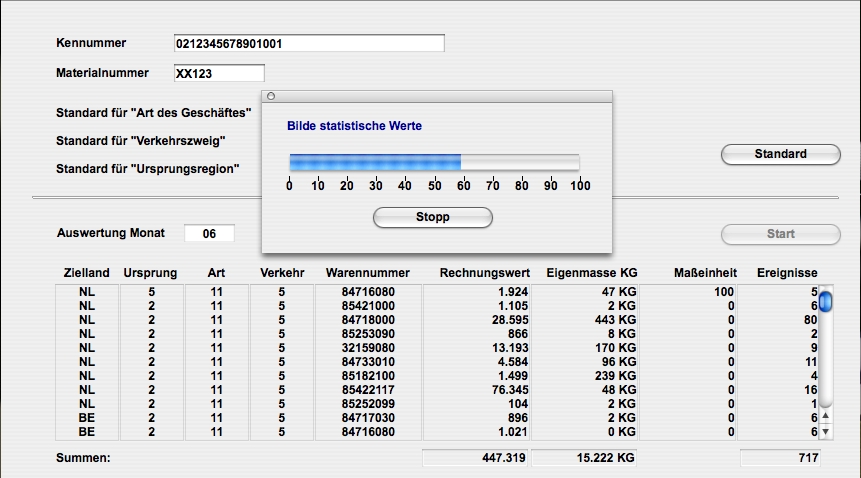The height and width of the screenshot is (478, 861).
Task: Click inside the Kennnummer input field
Action: tap(308, 44)
